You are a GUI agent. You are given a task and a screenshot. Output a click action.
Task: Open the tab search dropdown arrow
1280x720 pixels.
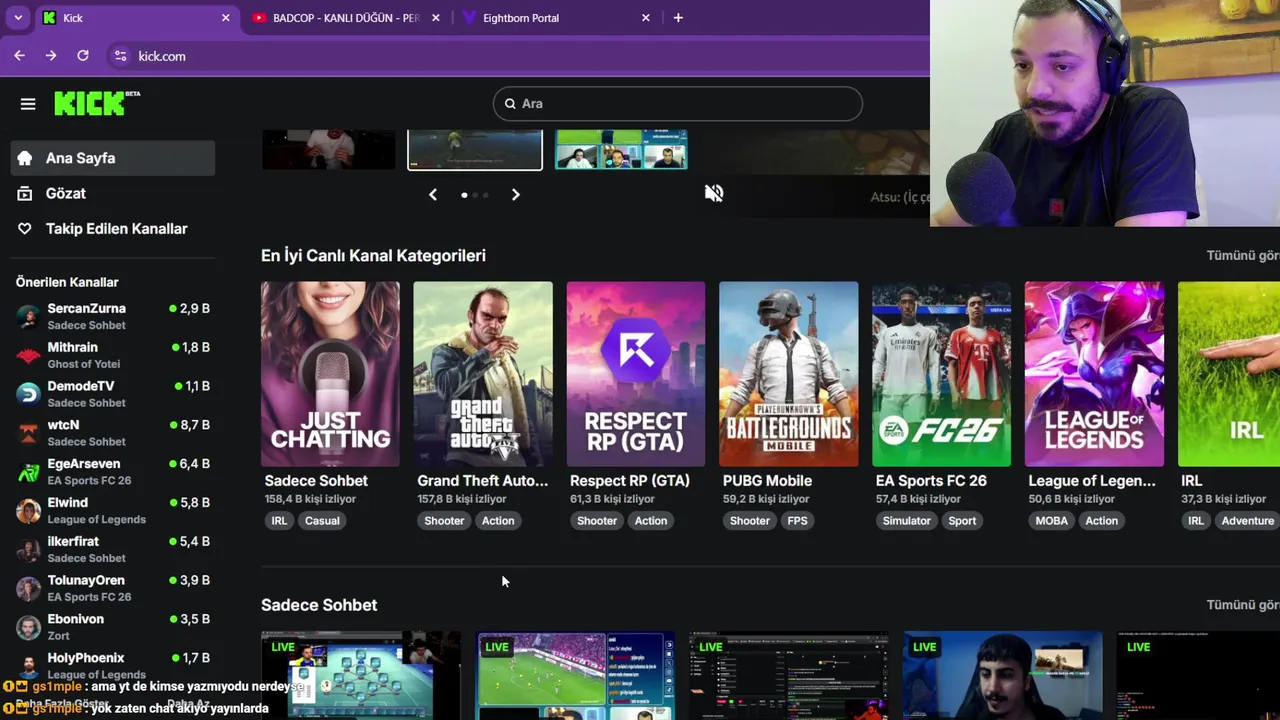(x=18, y=18)
